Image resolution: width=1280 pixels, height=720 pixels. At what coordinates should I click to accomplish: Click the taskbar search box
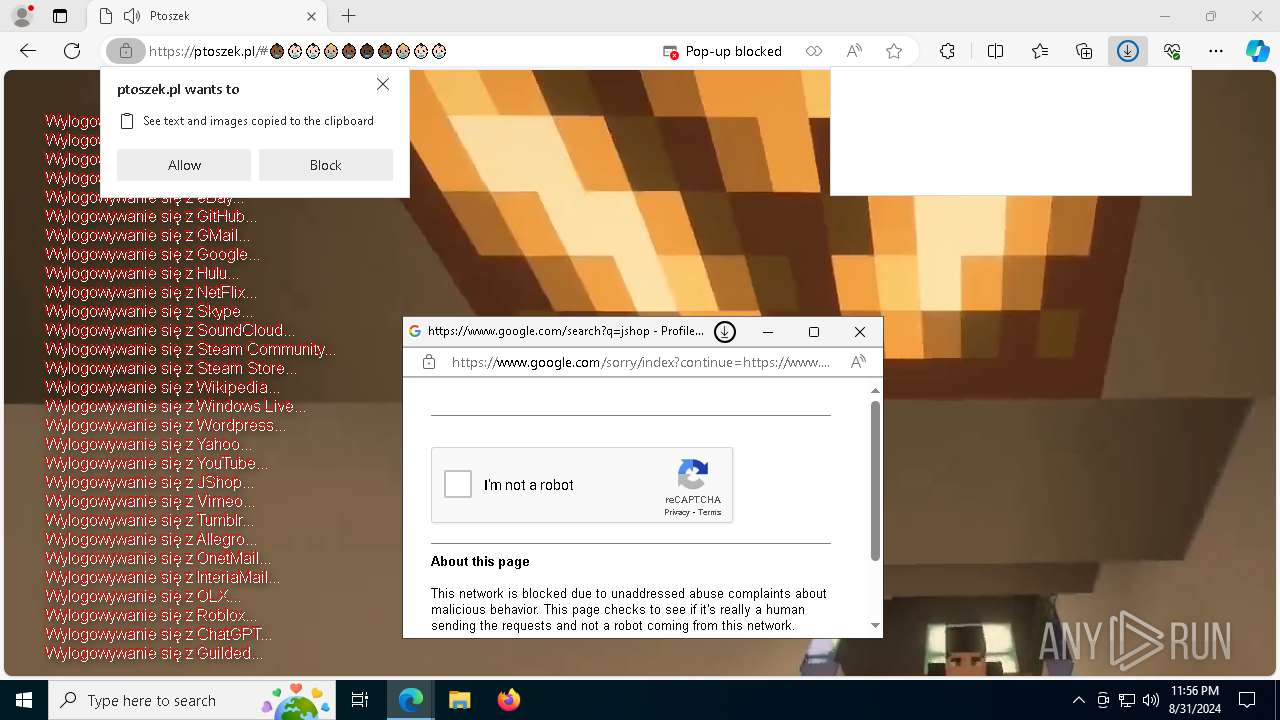pos(193,700)
